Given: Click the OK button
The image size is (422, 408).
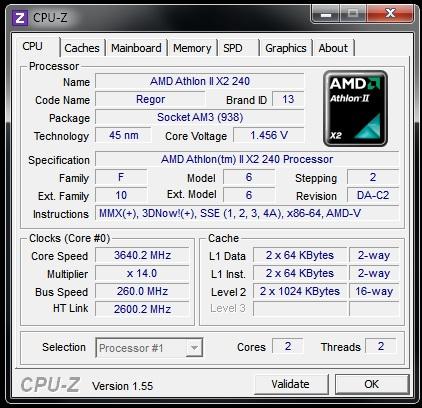Looking at the screenshot, I should pyautogui.click(x=372, y=384).
